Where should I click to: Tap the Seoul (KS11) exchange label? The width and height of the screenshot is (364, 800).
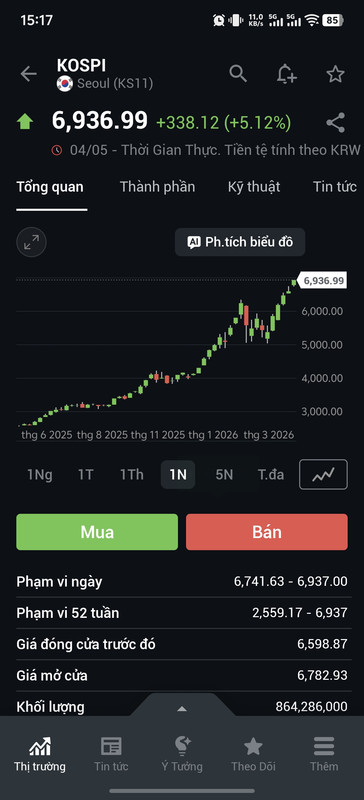(115, 84)
